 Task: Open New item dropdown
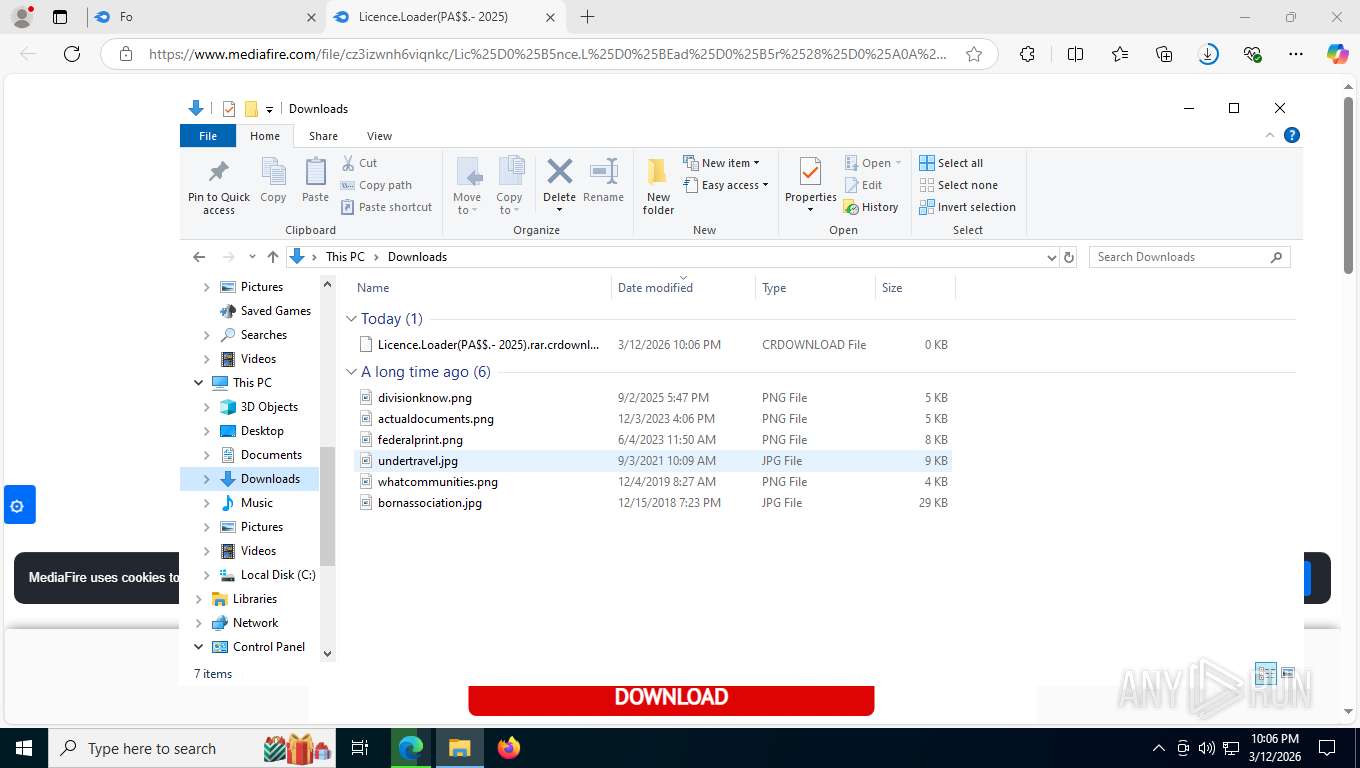[722, 163]
